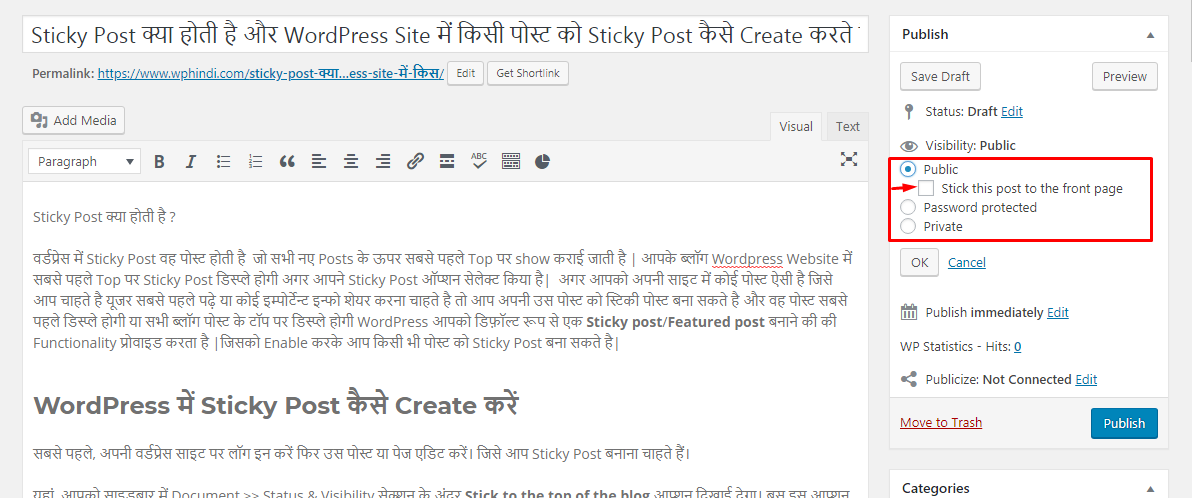Screen dimensions: 1192x498
Task: Open the toolbar toggle (kitchen sink)
Action: click(511, 161)
